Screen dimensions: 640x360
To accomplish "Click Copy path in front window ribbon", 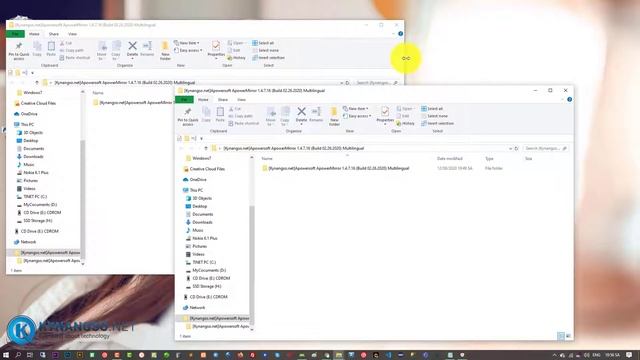I will pyautogui.click(x=241, y=116).
